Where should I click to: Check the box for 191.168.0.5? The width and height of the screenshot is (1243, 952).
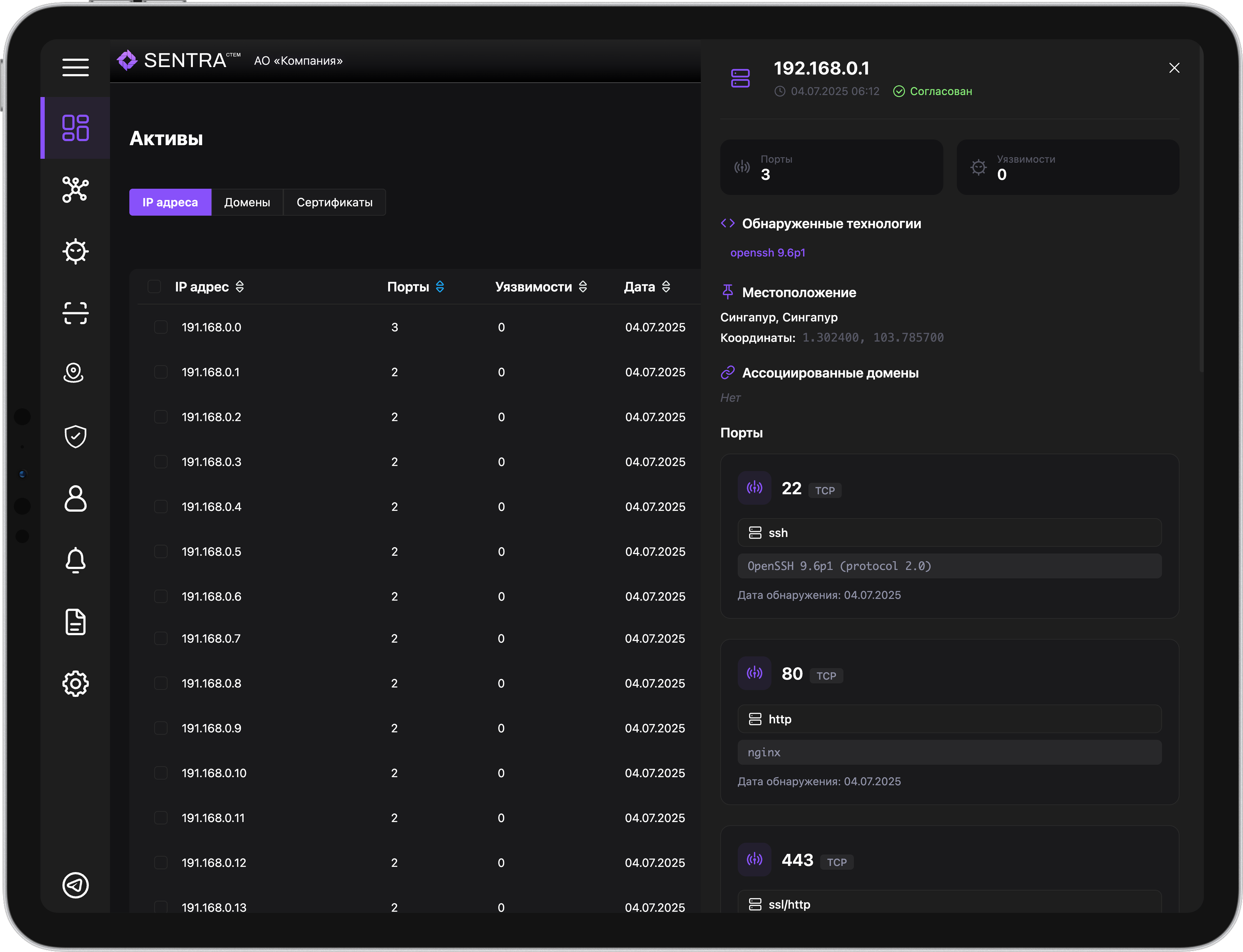coord(161,551)
